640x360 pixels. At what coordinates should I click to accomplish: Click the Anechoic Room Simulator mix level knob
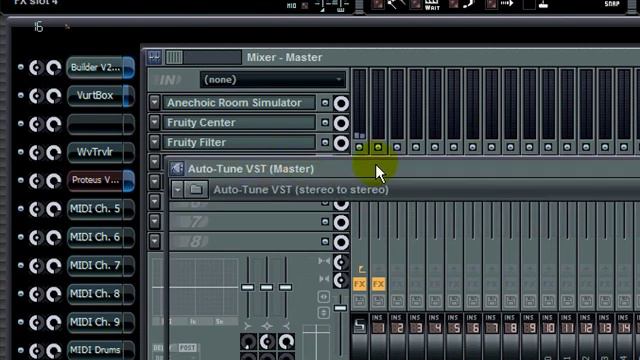coord(341,103)
